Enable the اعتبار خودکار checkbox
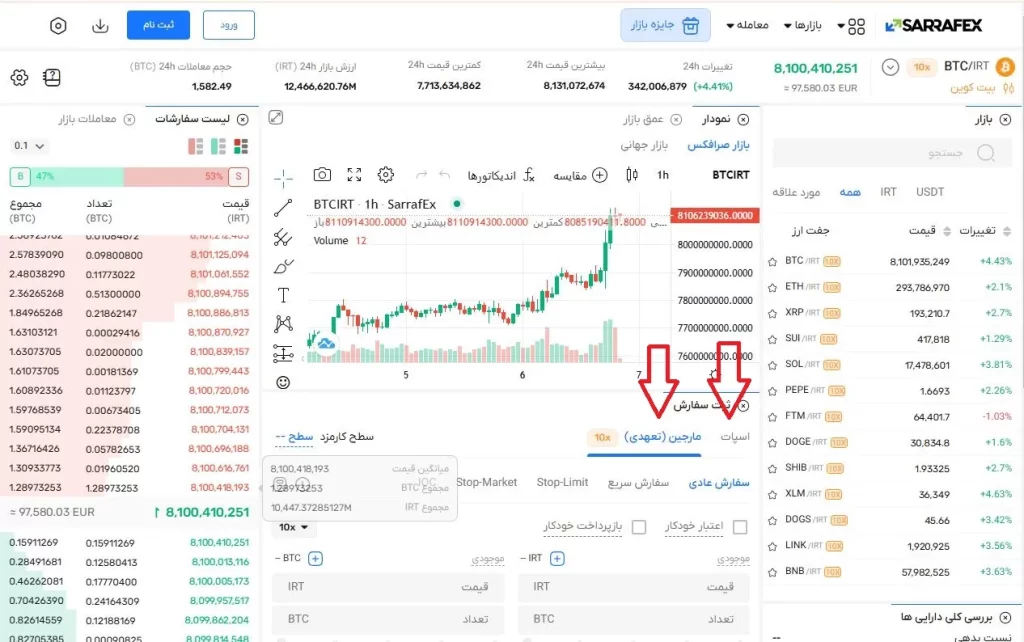Image resolution: width=1024 pixels, height=642 pixels. coord(741,527)
